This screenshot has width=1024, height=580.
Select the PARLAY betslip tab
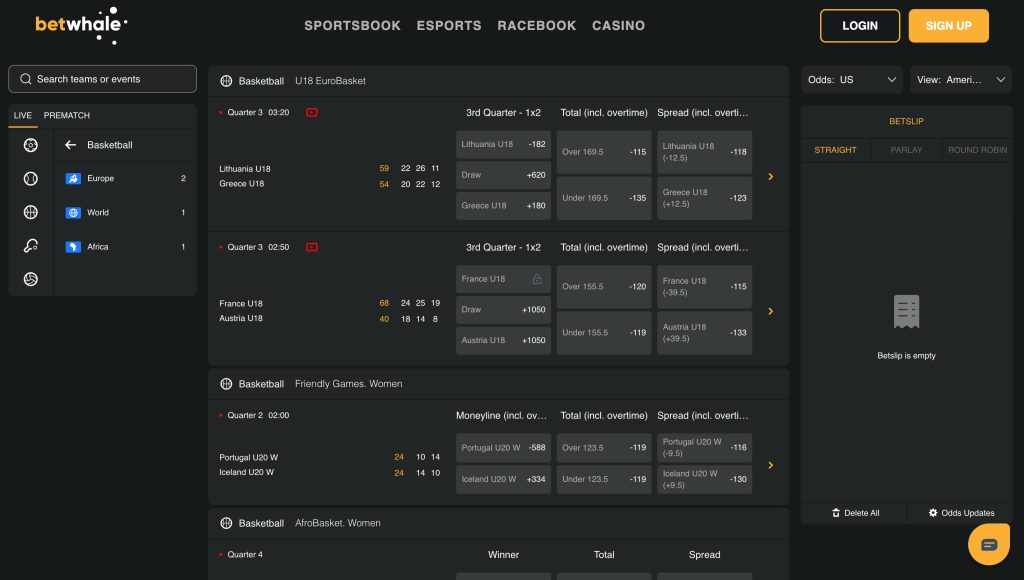[x=906, y=150]
